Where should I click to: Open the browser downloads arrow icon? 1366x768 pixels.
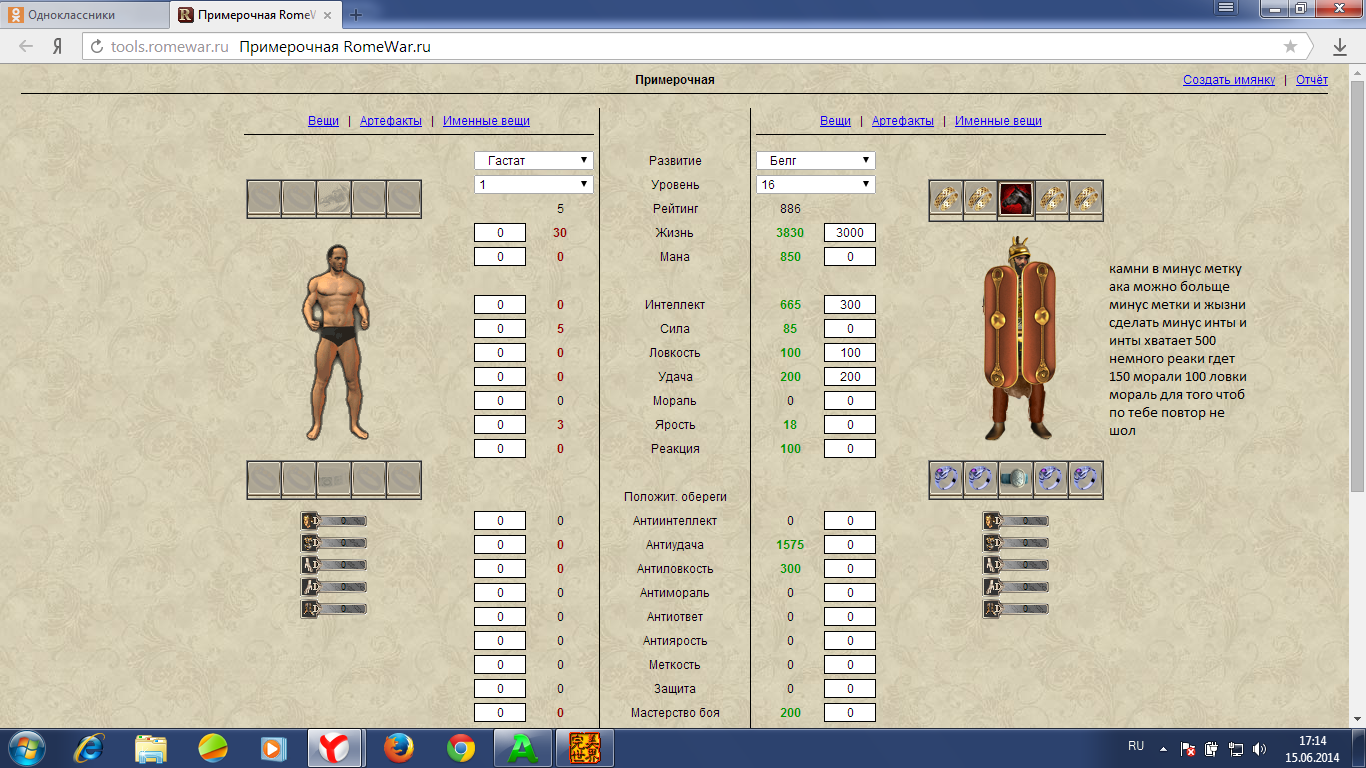pyautogui.click(x=1340, y=47)
